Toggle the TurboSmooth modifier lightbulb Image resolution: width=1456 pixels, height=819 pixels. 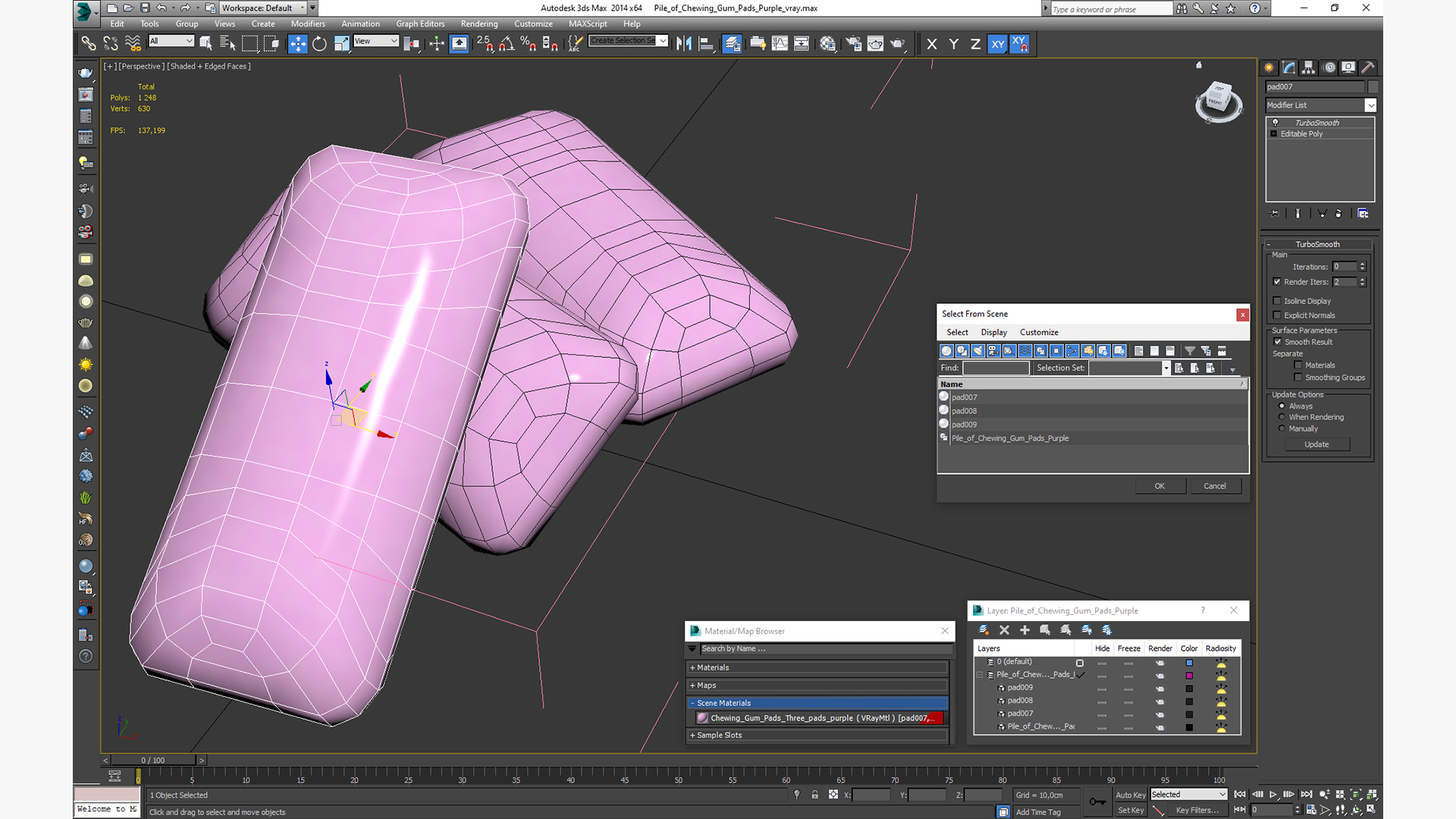point(1275,123)
